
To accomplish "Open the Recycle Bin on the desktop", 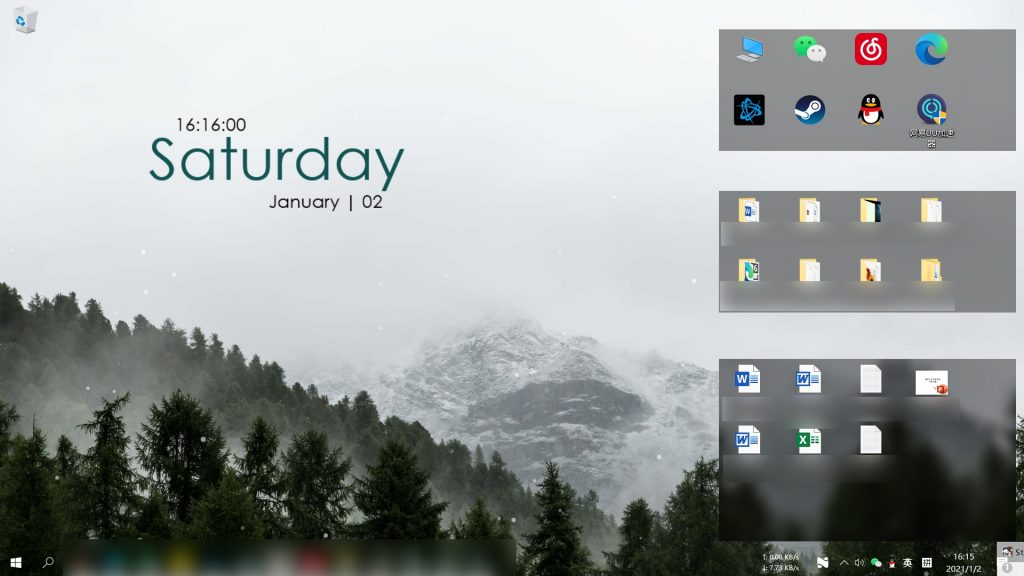I will point(26,20).
